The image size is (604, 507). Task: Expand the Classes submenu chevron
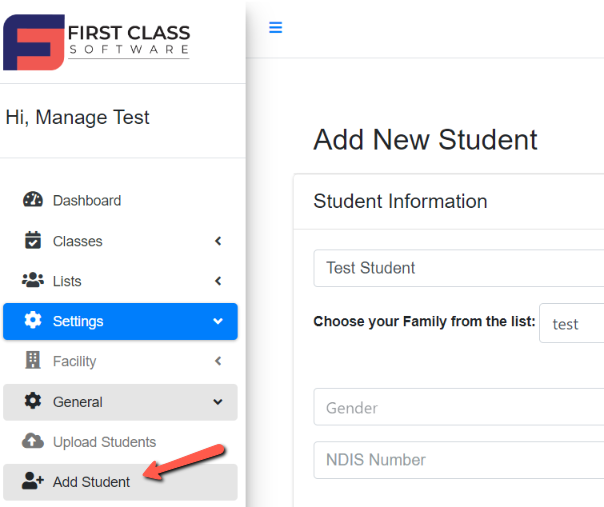[218, 241]
